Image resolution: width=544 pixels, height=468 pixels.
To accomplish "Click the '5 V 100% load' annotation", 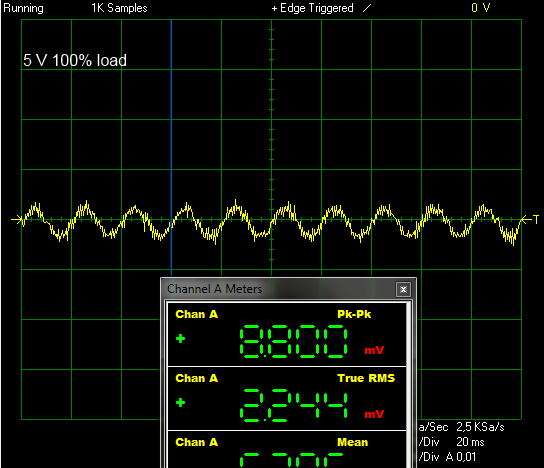I will click(x=75, y=60).
